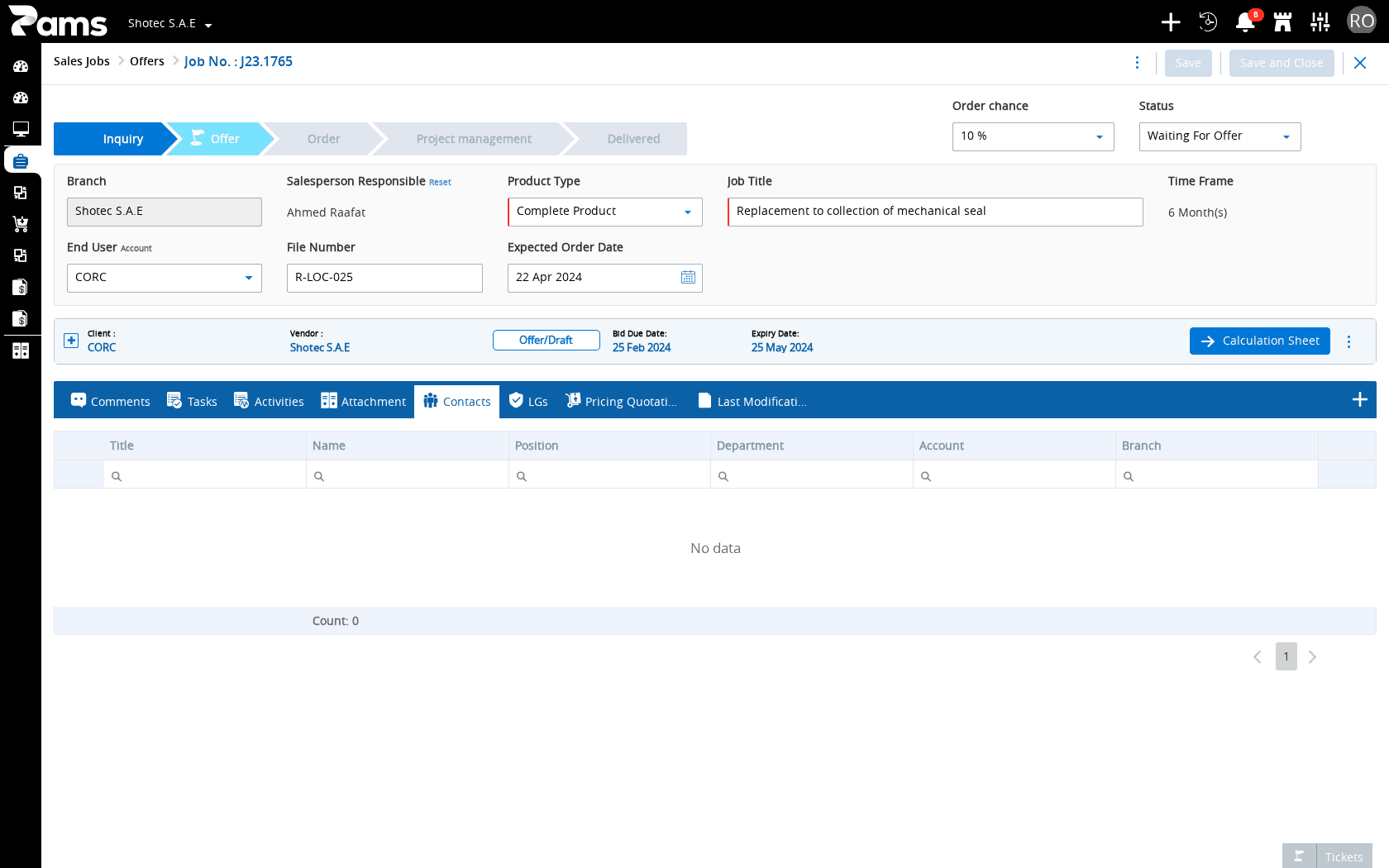Click Save and Close button
Screen dimensions: 1389x868
(1282, 63)
